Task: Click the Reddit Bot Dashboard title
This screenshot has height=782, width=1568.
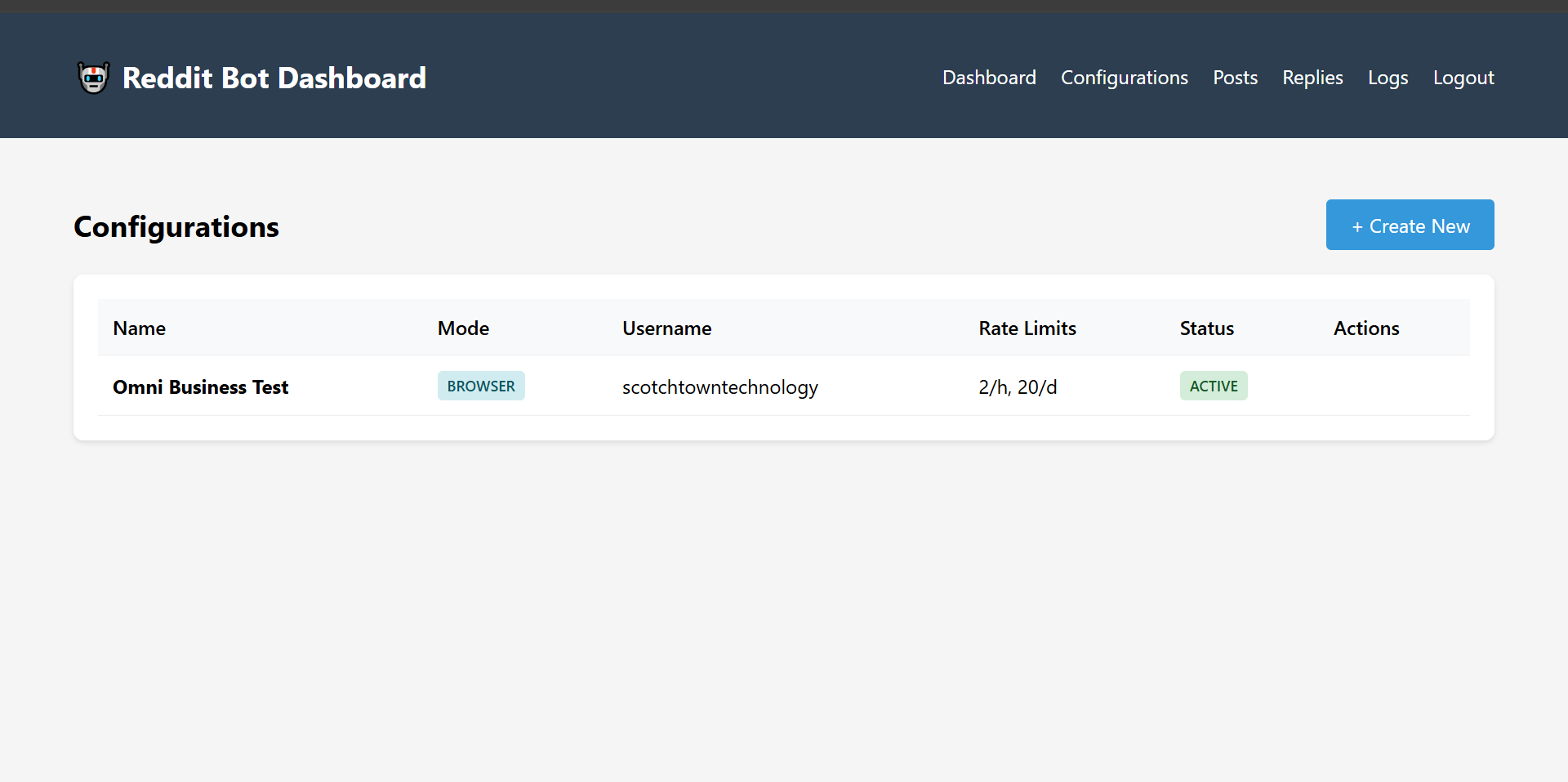Action: [274, 78]
